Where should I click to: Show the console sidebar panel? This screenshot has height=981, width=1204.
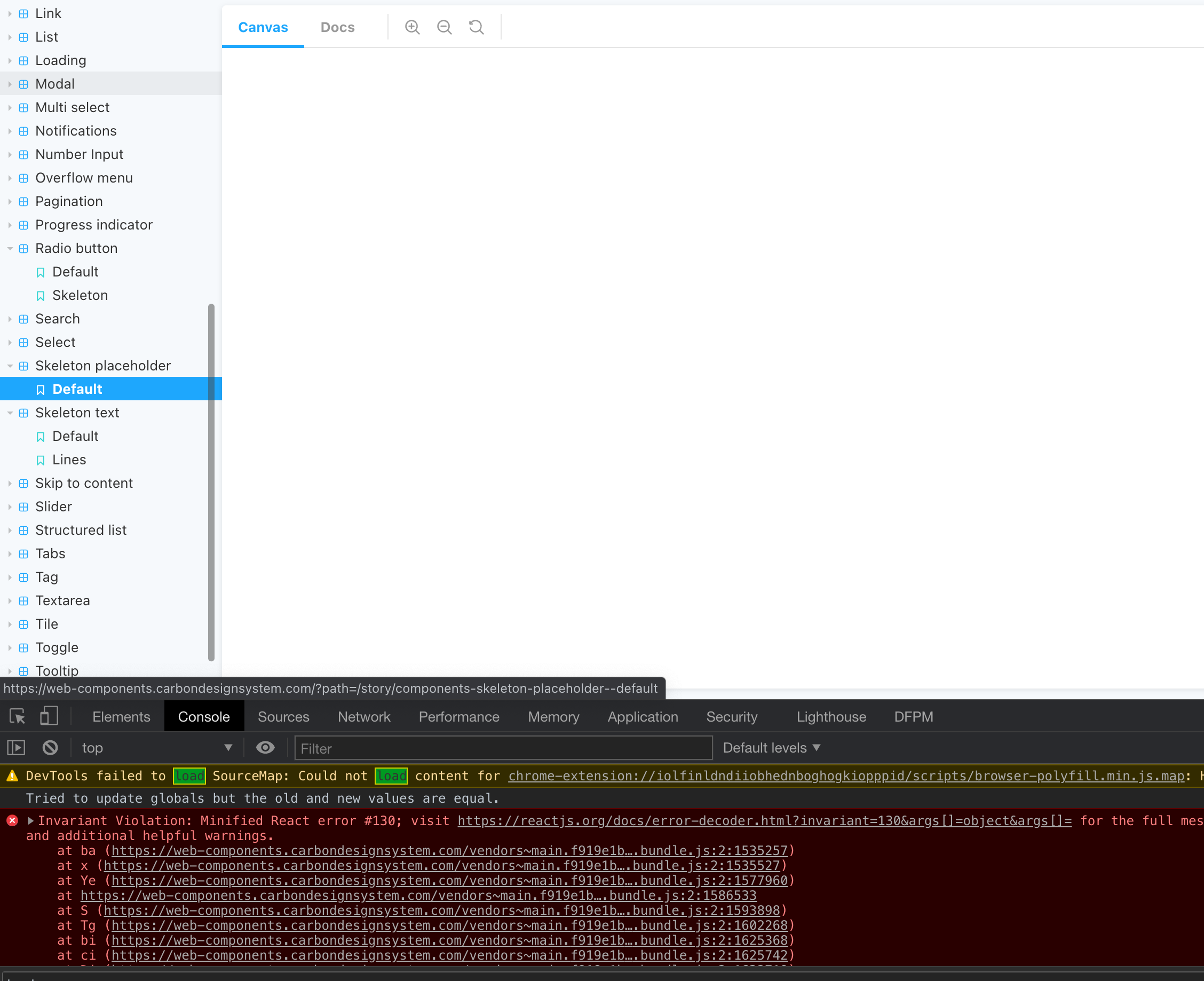point(15,747)
